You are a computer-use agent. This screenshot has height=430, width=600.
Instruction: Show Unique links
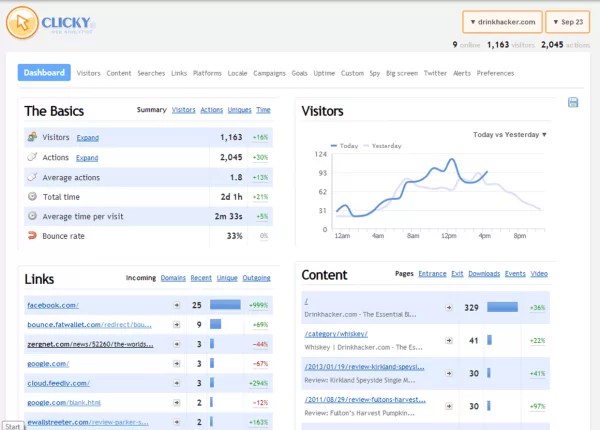(x=227, y=278)
